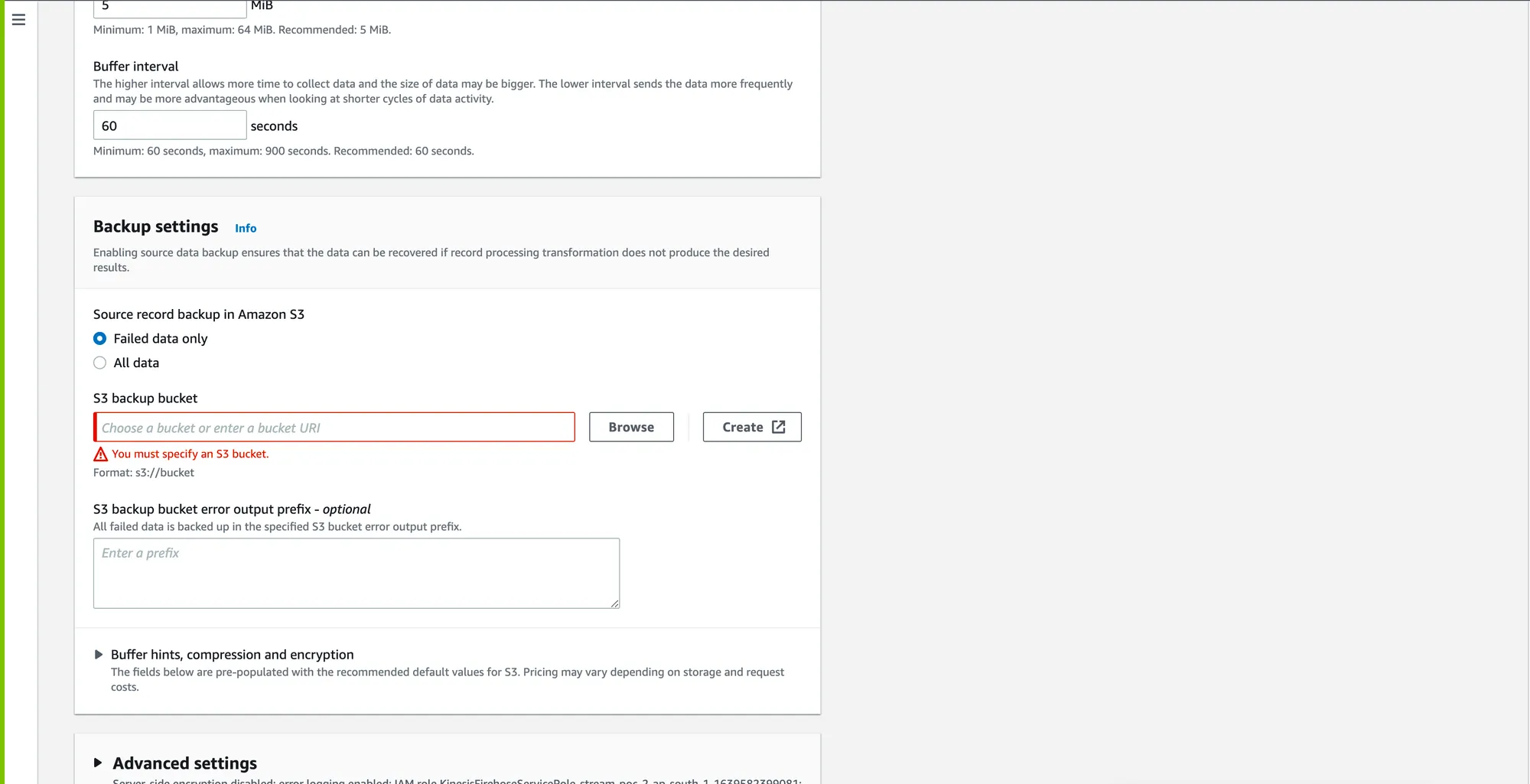This screenshot has width=1530, height=784.
Task: Click the Create bucket button
Action: [751, 427]
